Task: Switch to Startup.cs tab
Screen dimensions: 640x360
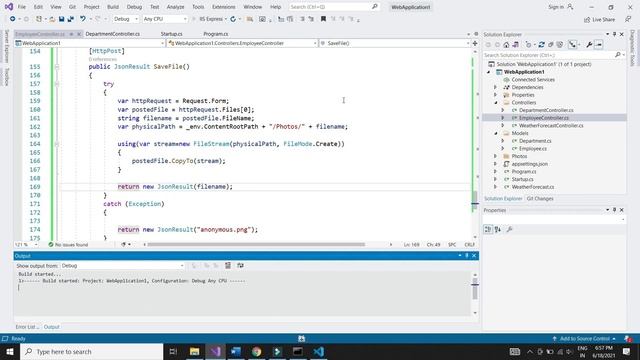Action: click(x=171, y=34)
